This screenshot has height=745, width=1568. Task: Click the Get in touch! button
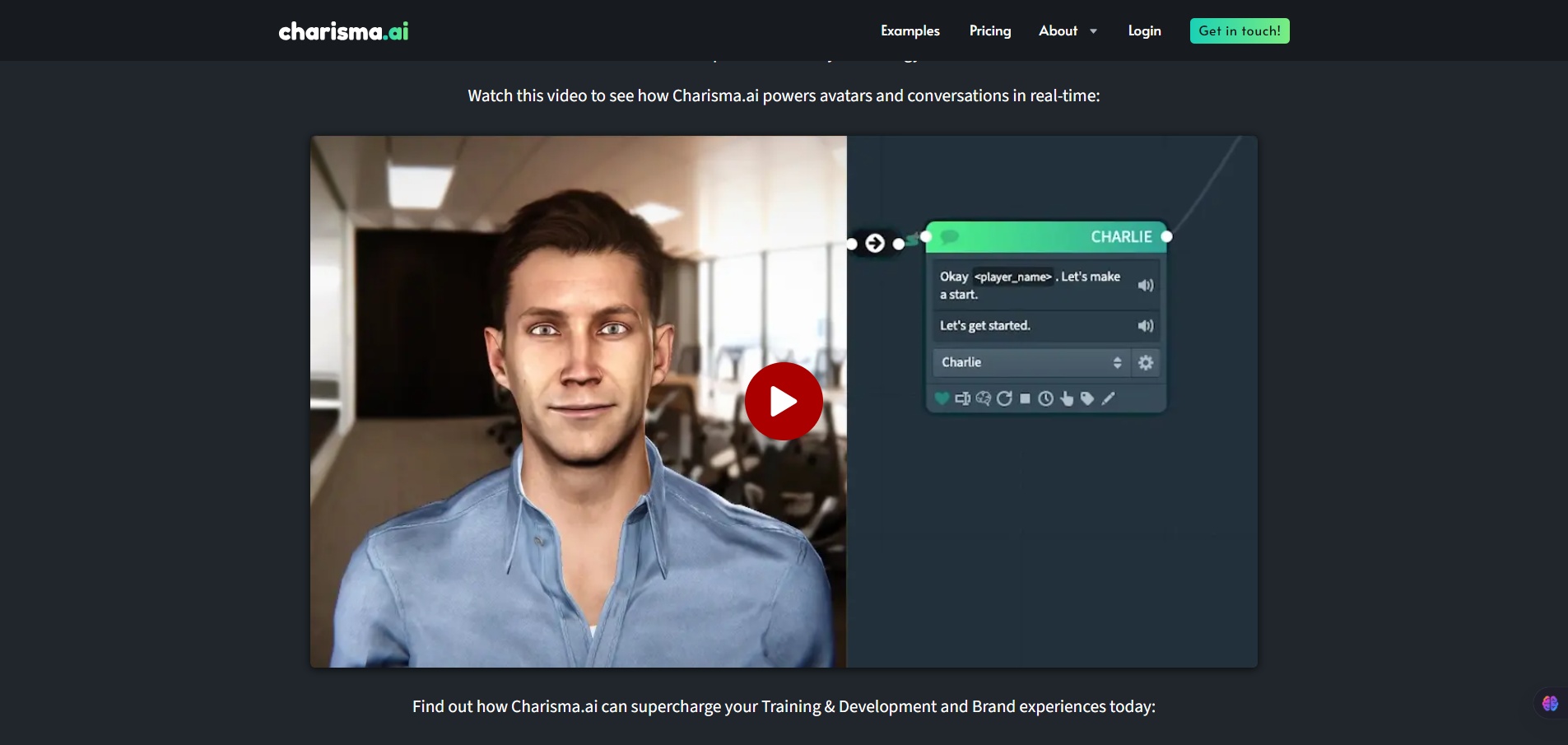1240,30
